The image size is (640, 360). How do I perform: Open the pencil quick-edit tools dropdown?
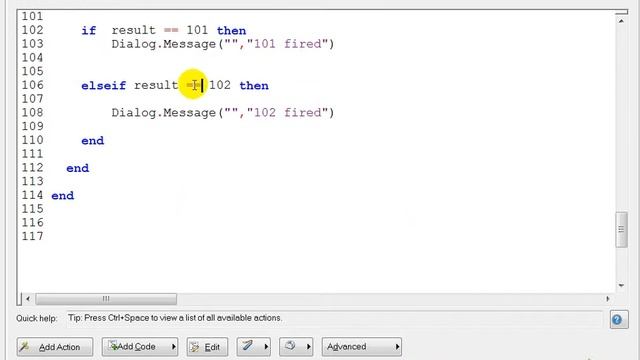pos(253,347)
